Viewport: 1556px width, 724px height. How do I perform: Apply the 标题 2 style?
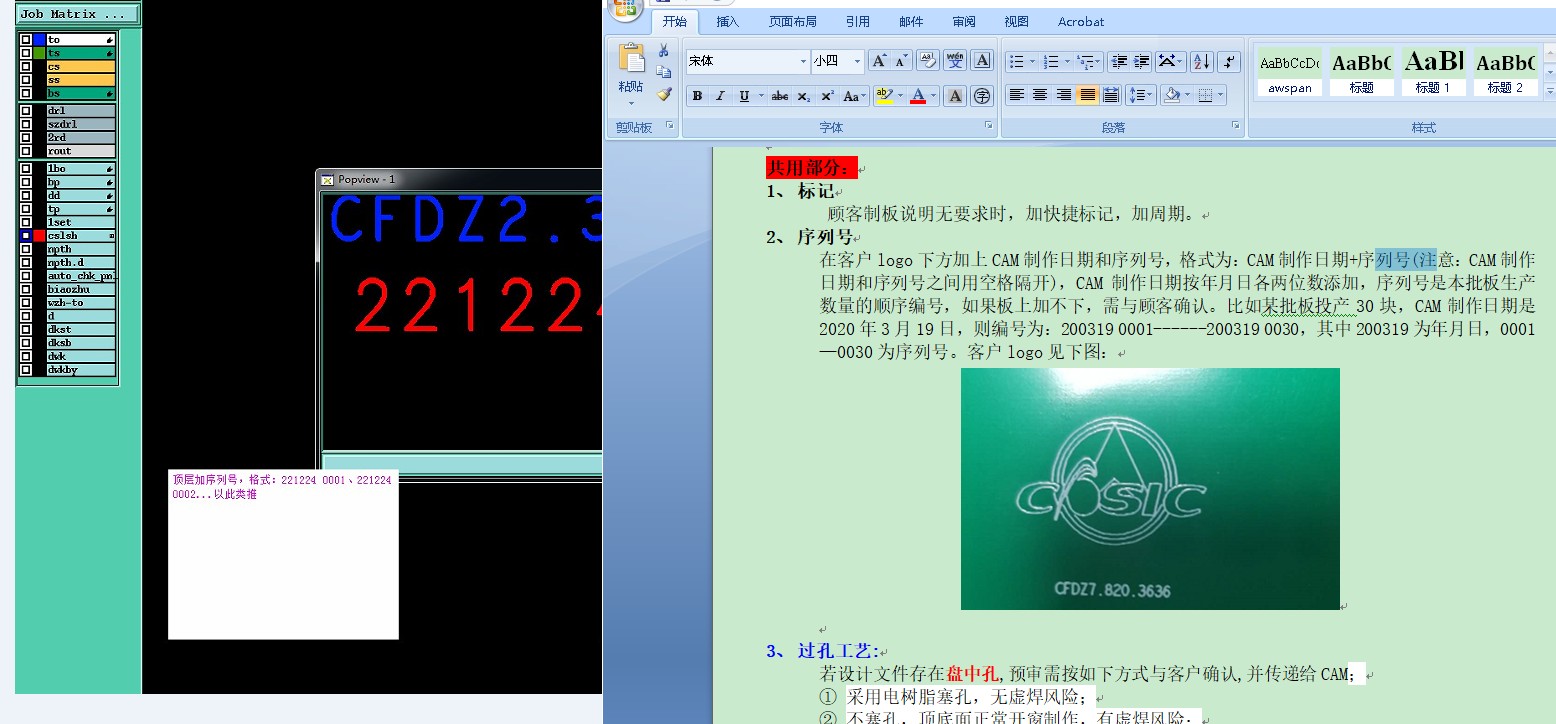pos(1505,71)
